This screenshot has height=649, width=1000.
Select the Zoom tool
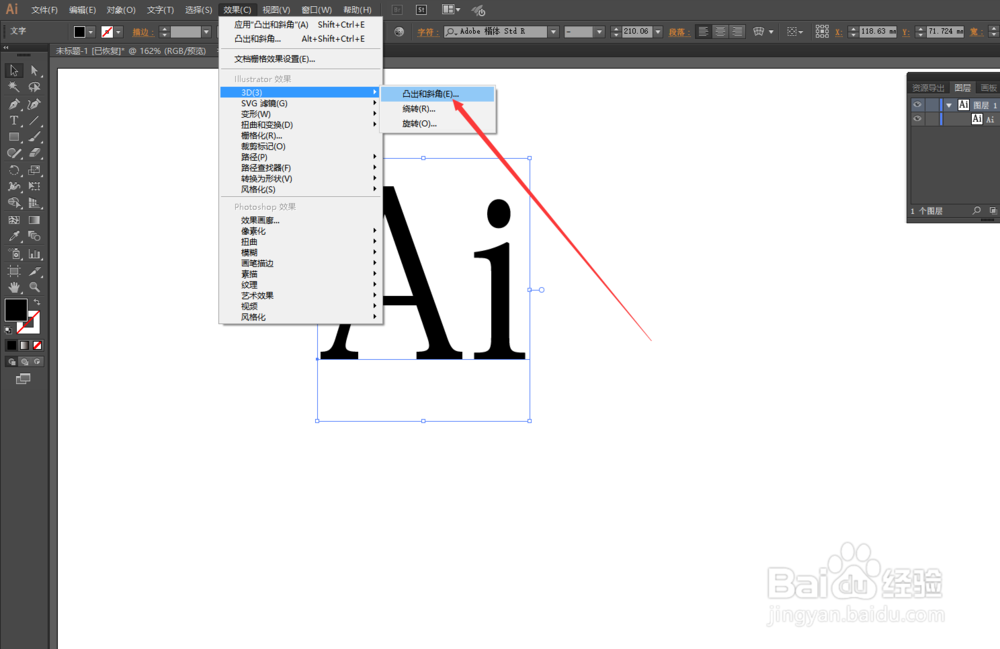click(34, 288)
